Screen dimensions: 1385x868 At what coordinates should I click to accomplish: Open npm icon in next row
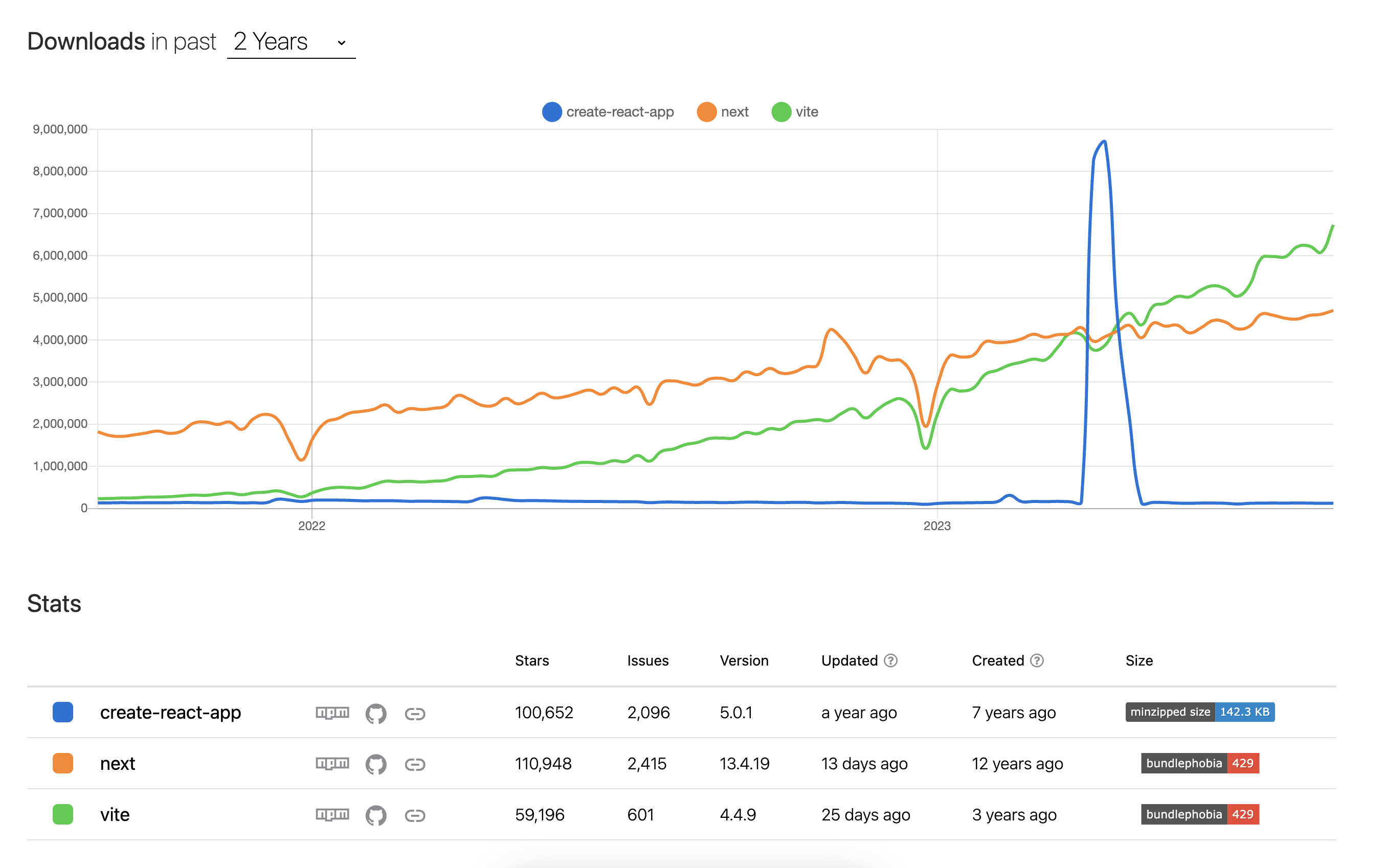[332, 764]
